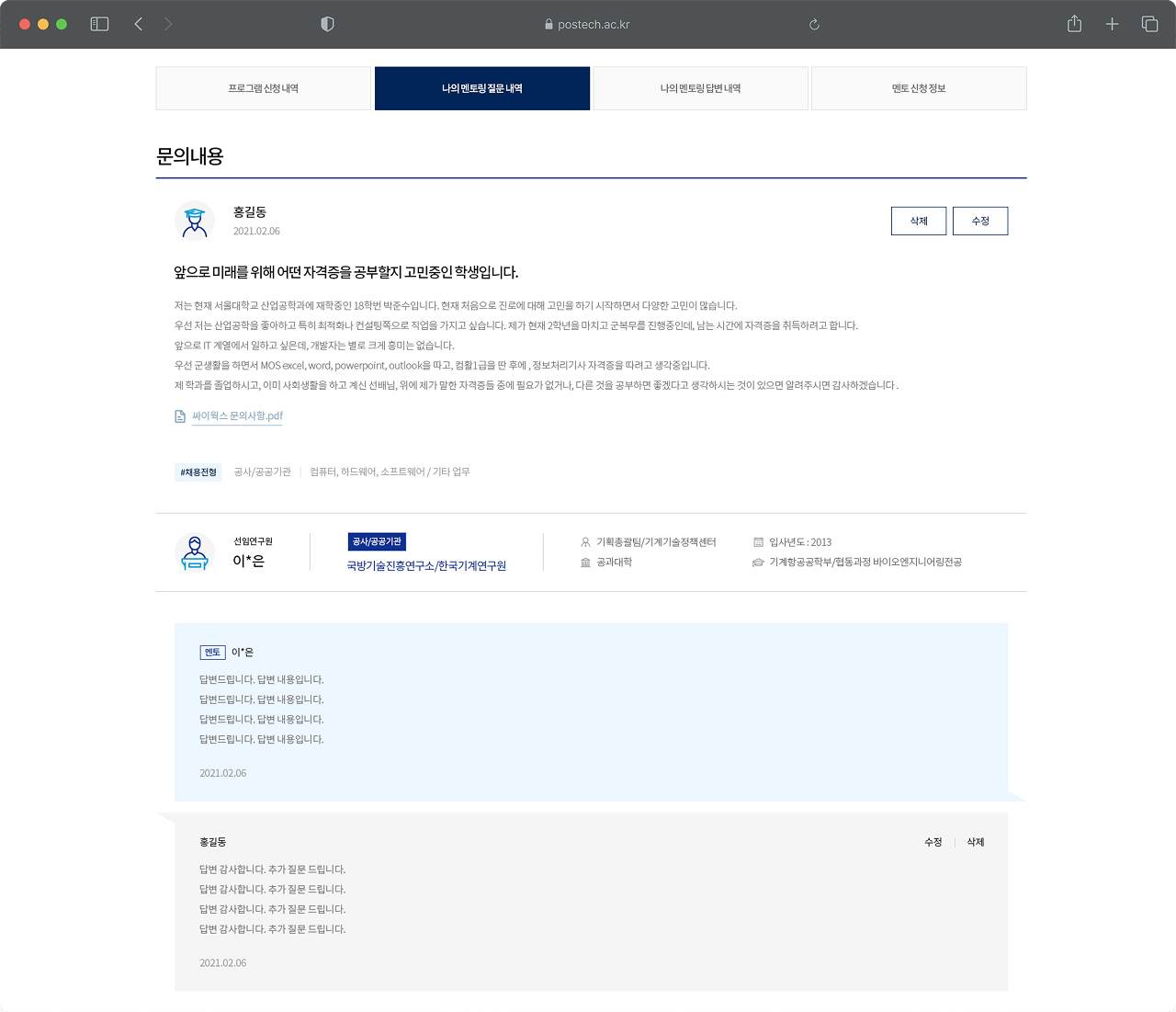Click the 문의내용 heading
This screenshot has width=1176, height=1012.
190,156
